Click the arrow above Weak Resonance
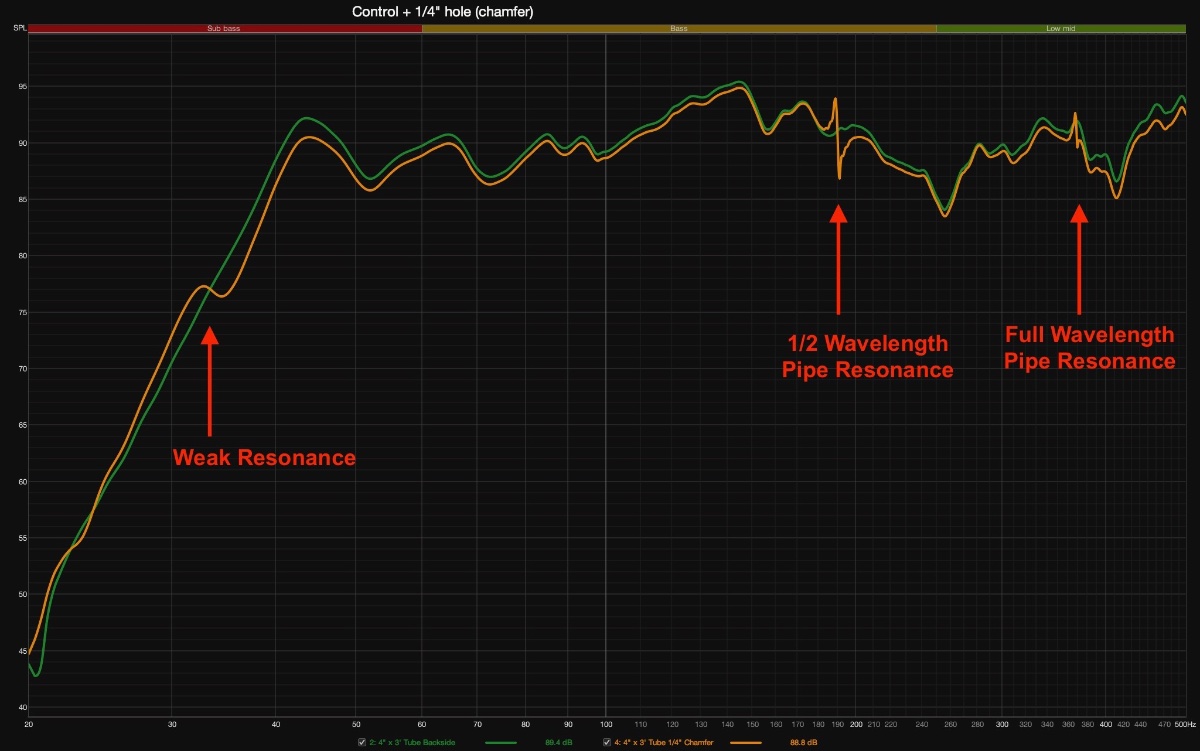1200x751 pixels. click(x=209, y=382)
